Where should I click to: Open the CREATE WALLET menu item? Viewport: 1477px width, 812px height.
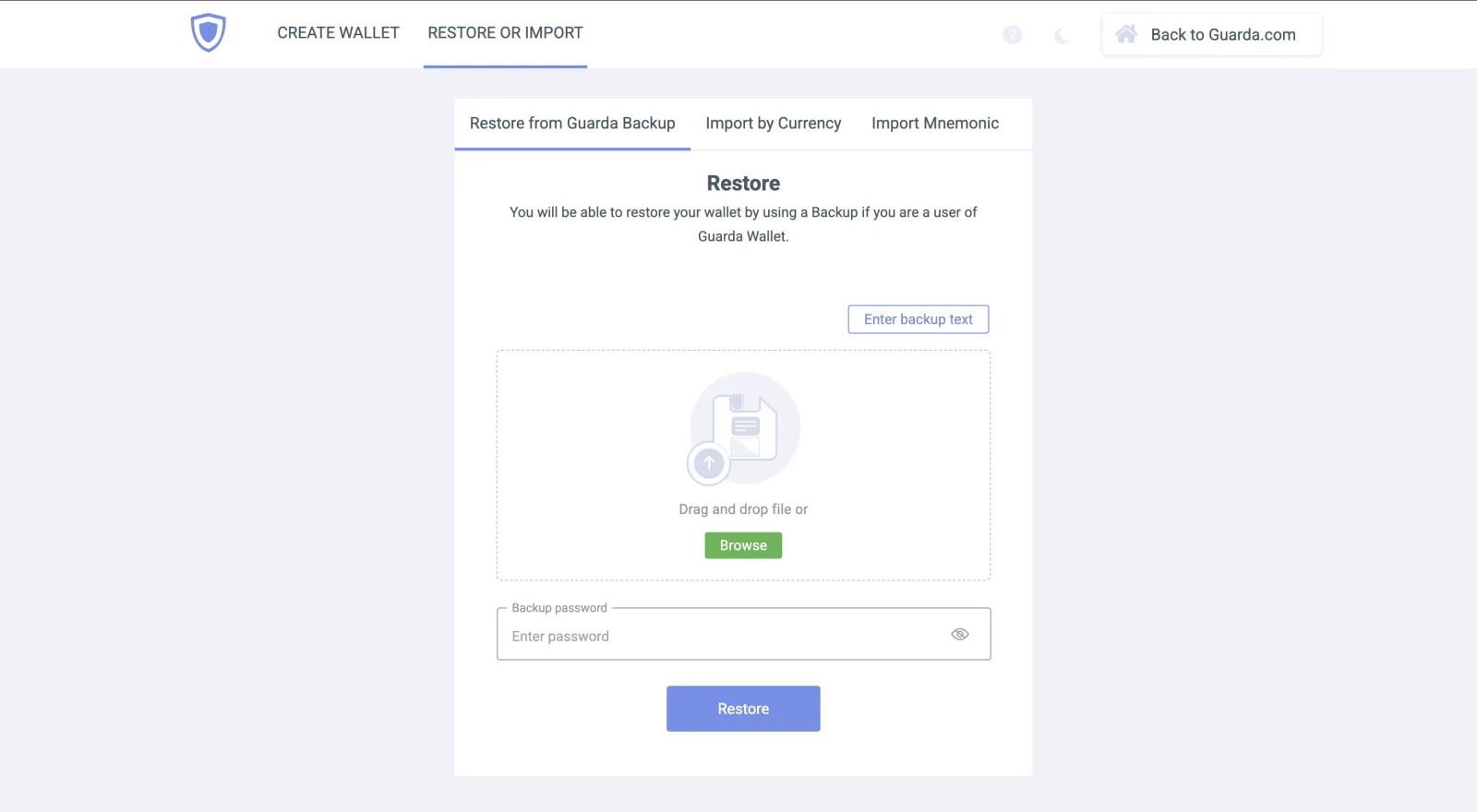tap(338, 33)
